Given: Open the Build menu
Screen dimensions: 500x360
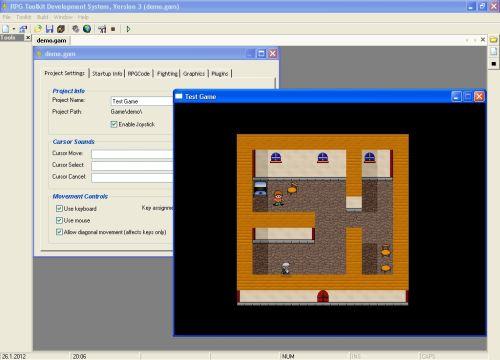Looking at the screenshot, I should pyautogui.click(x=42, y=17).
